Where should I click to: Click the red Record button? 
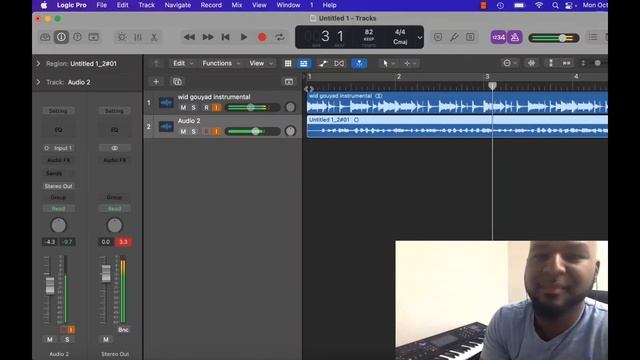(262, 37)
